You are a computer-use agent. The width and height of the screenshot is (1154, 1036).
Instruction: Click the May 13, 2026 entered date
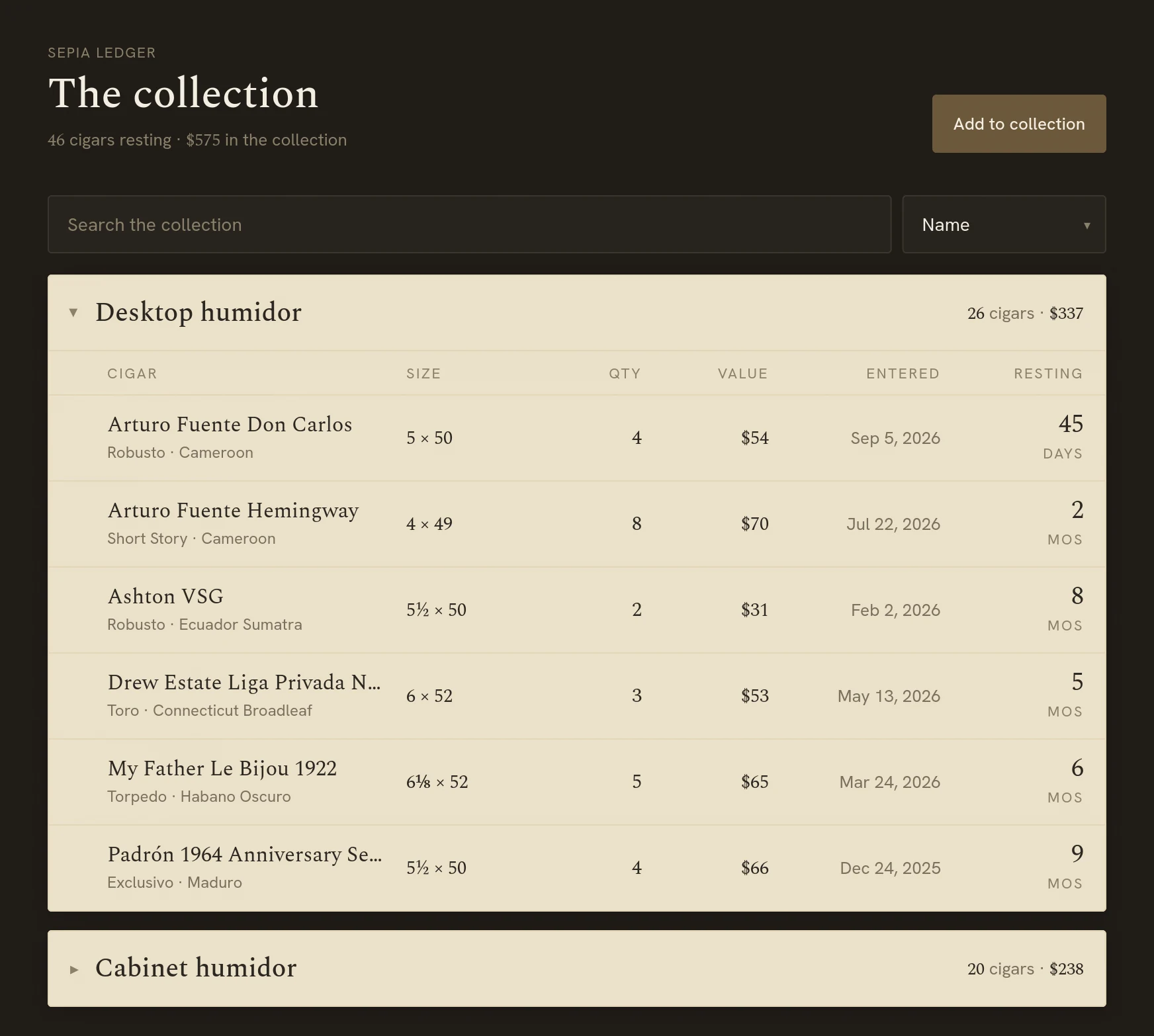coord(889,696)
